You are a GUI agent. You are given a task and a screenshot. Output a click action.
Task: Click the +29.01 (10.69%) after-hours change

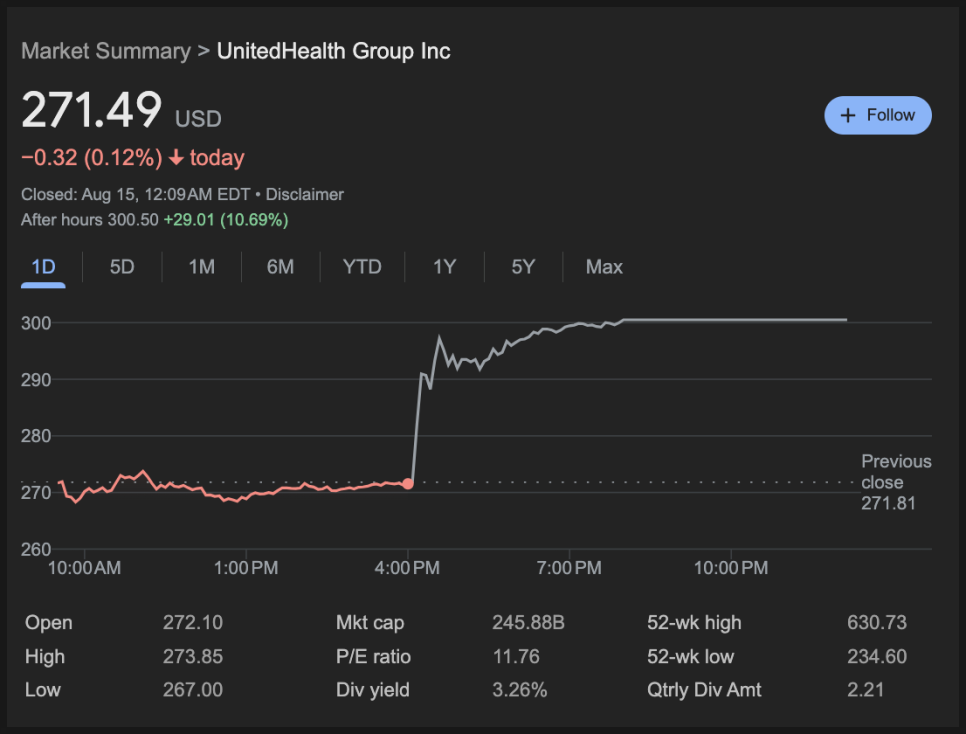[225, 220]
